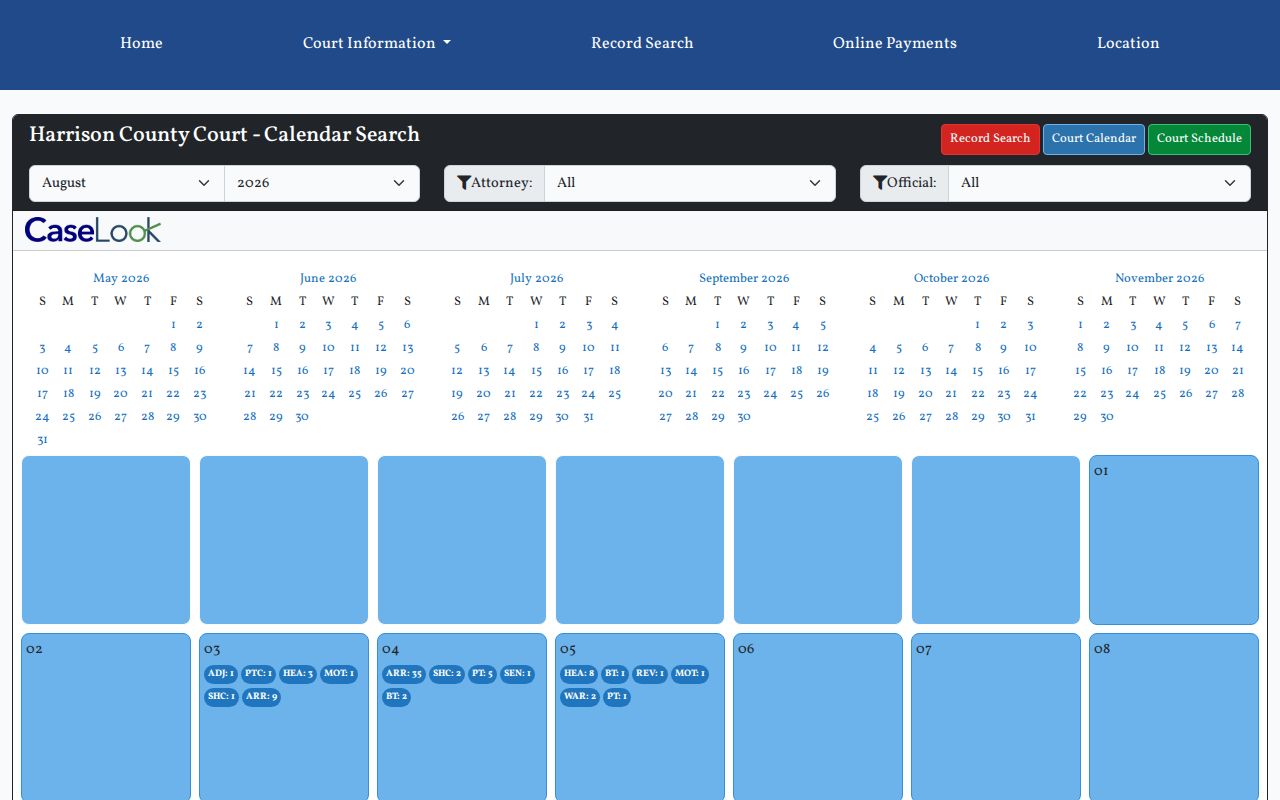The height and width of the screenshot is (800, 1280).
Task: Select the day 08 calendar cell
Action: coord(1174,718)
